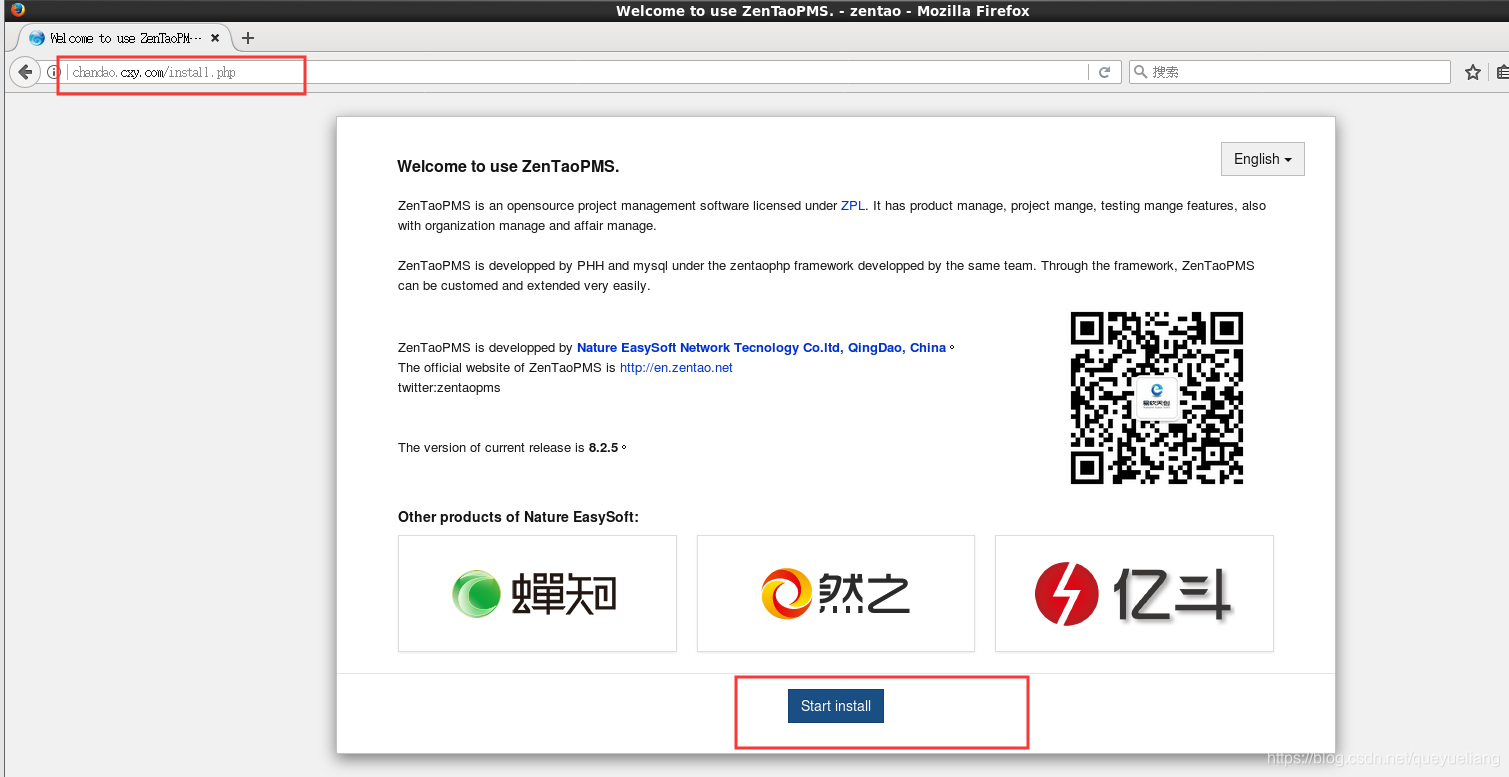Close the ZenTaoPMS browser tab
Image resolution: width=1509 pixels, height=777 pixels.
[x=215, y=38]
